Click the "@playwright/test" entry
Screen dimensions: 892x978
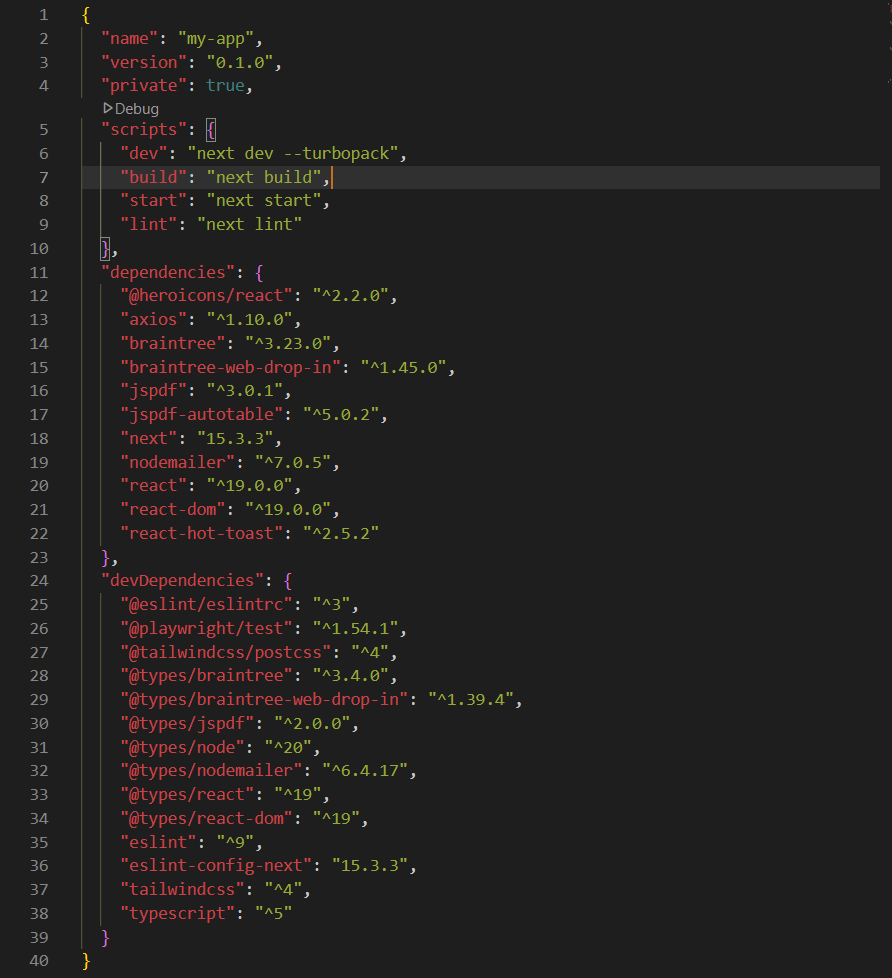(206, 628)
